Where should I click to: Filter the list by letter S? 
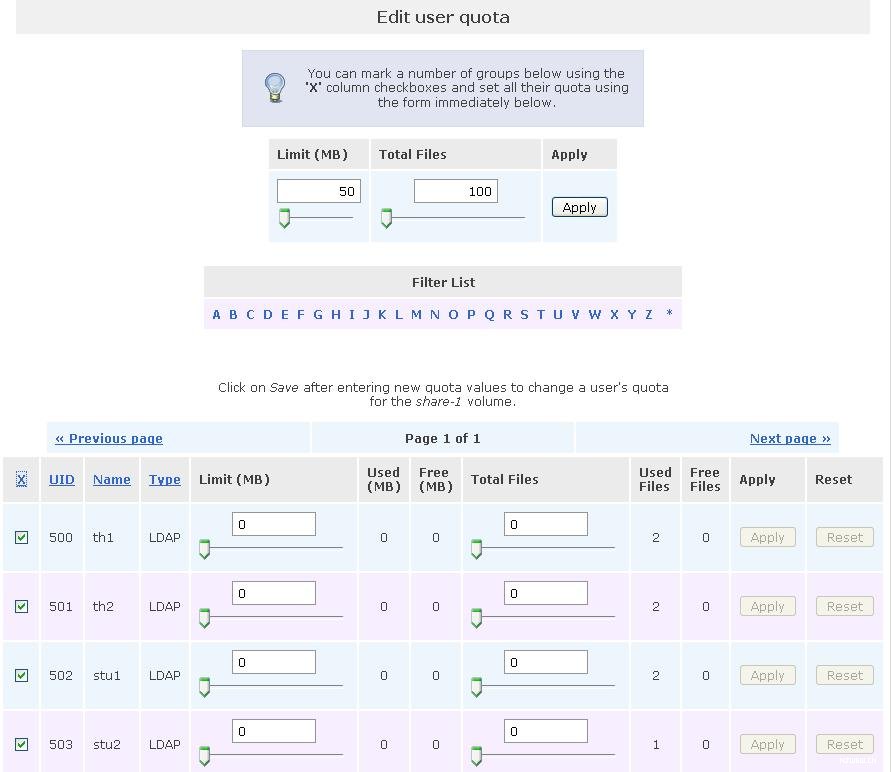click(524, 314)
